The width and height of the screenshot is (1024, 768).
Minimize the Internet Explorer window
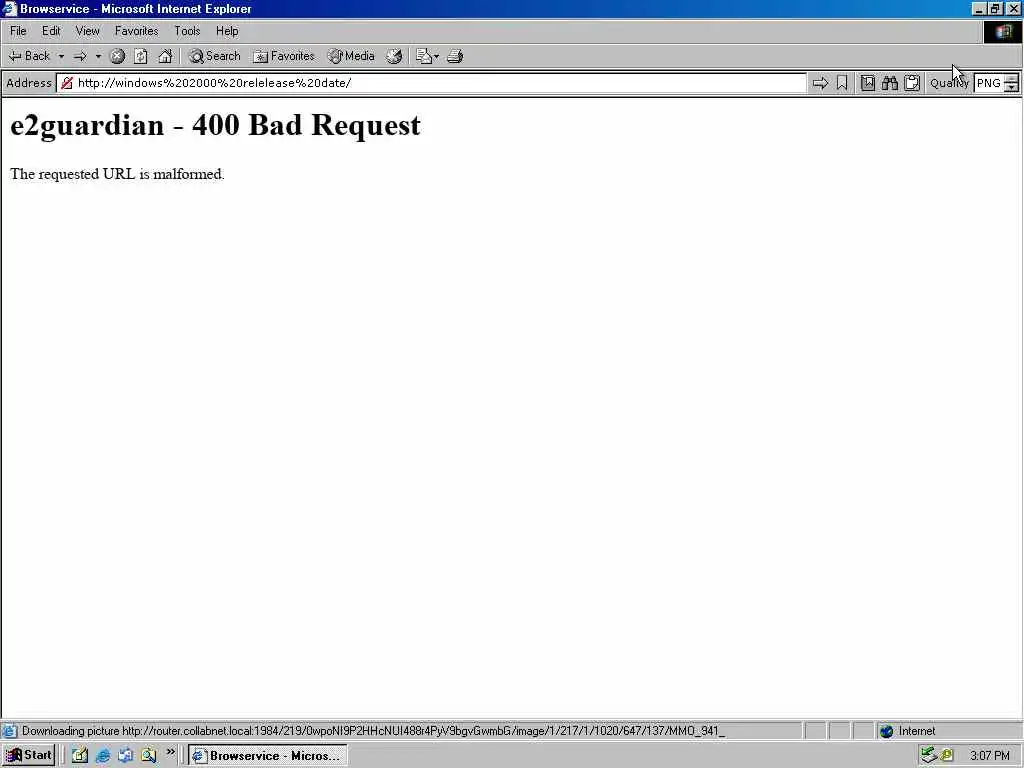tap(978, 9)
